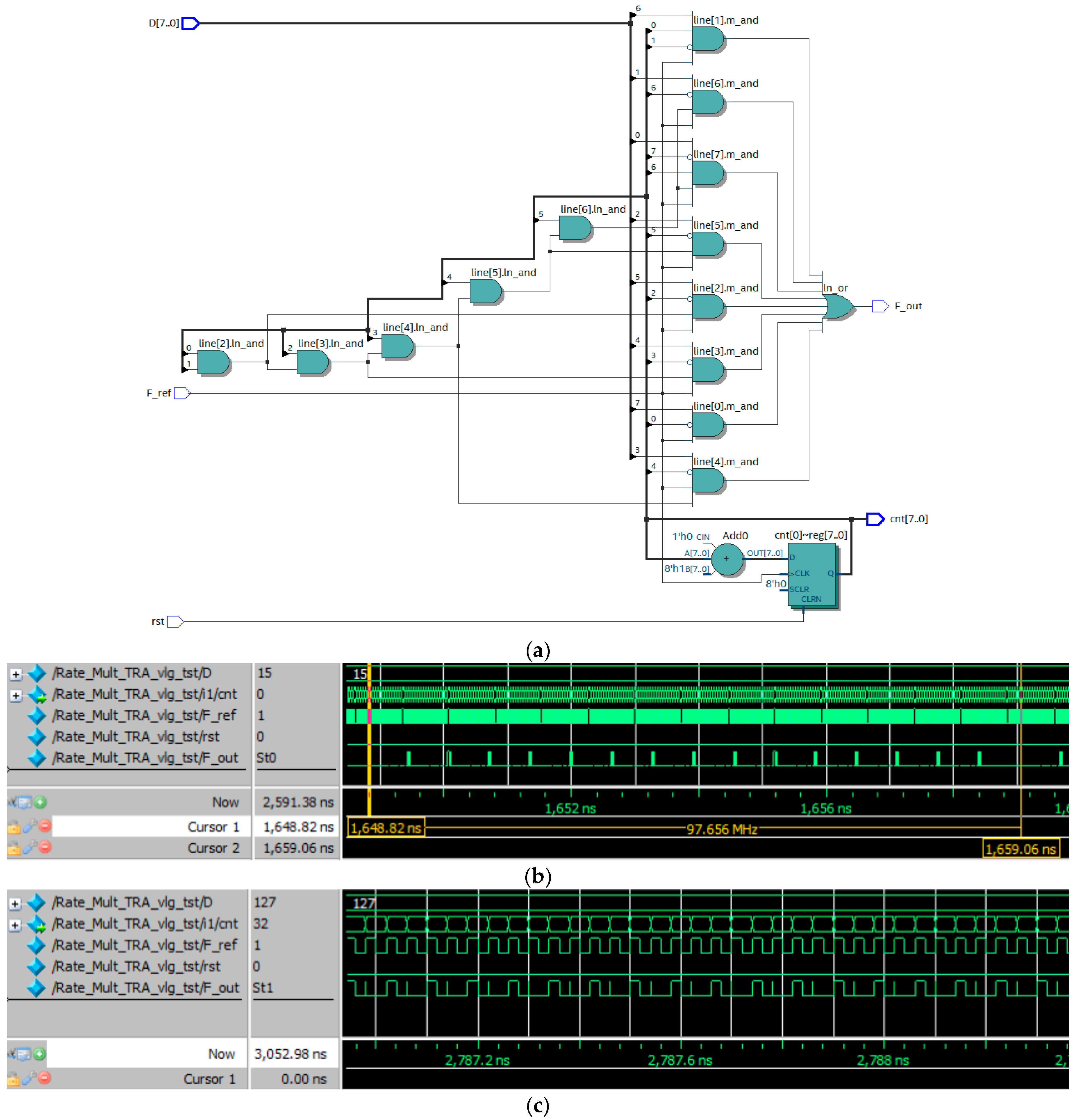The width and height of the screenshot is (1076, 1120).
Task: Click red delete icon on 1,648.82 ns row
Action: point(45,826)
